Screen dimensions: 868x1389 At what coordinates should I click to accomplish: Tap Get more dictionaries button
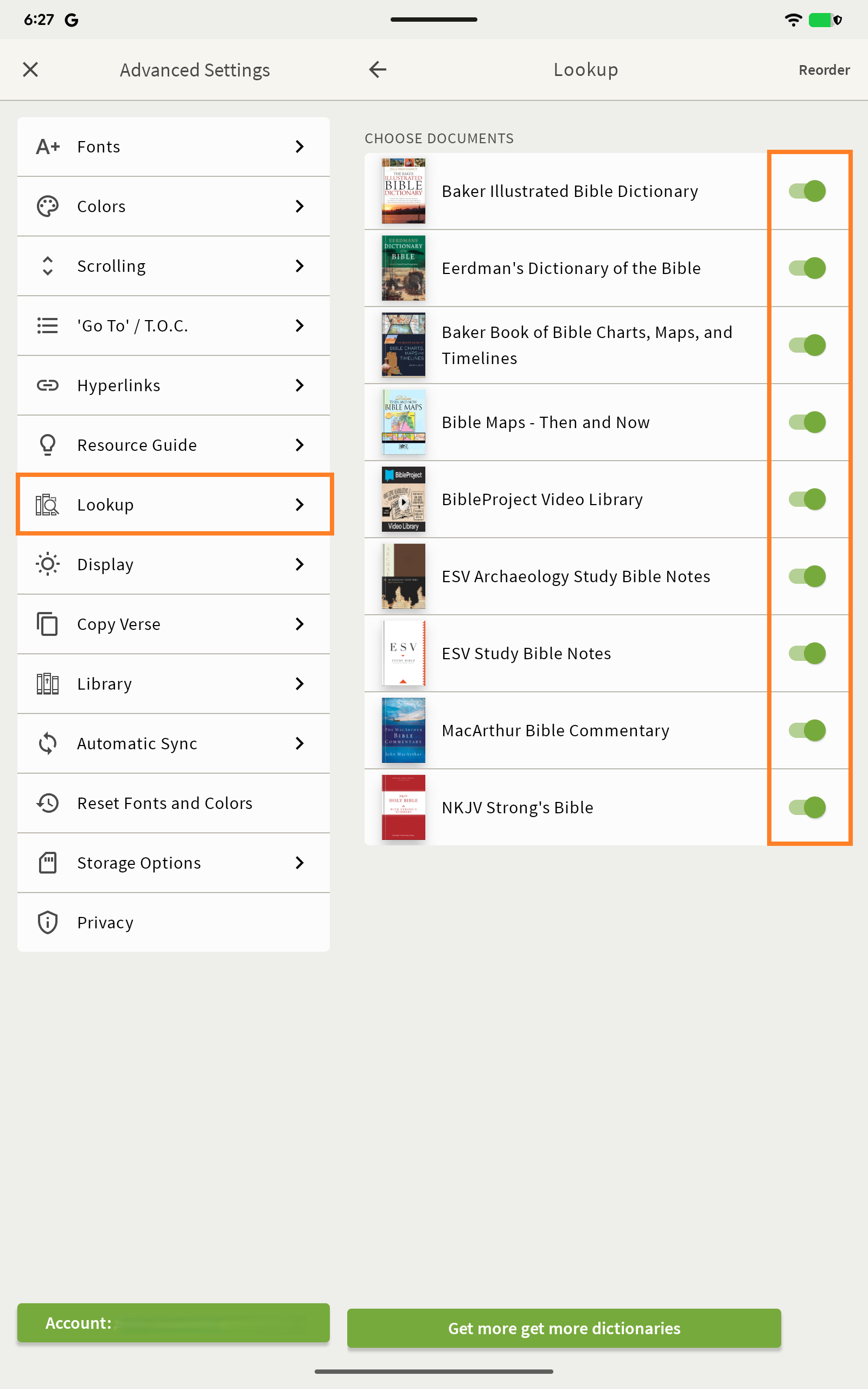tap(564, 1329)
